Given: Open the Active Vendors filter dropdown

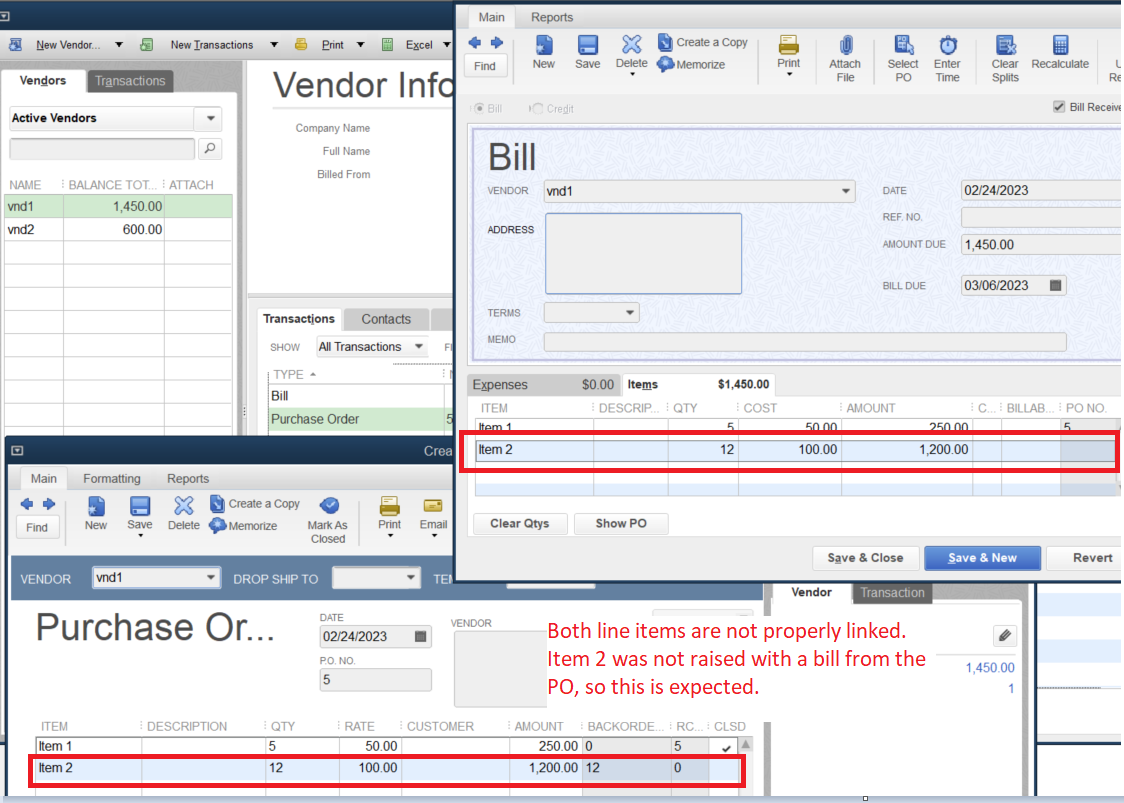Looking at the screenshot, I should 211,118.
